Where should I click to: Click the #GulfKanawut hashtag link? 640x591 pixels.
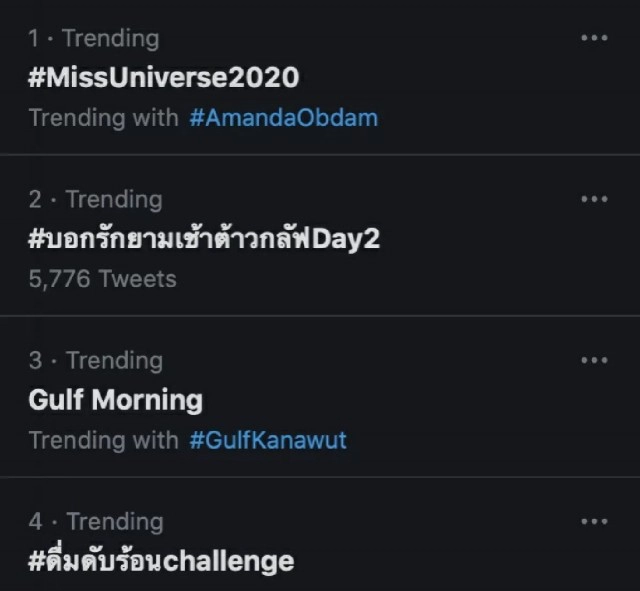[267, 439]
